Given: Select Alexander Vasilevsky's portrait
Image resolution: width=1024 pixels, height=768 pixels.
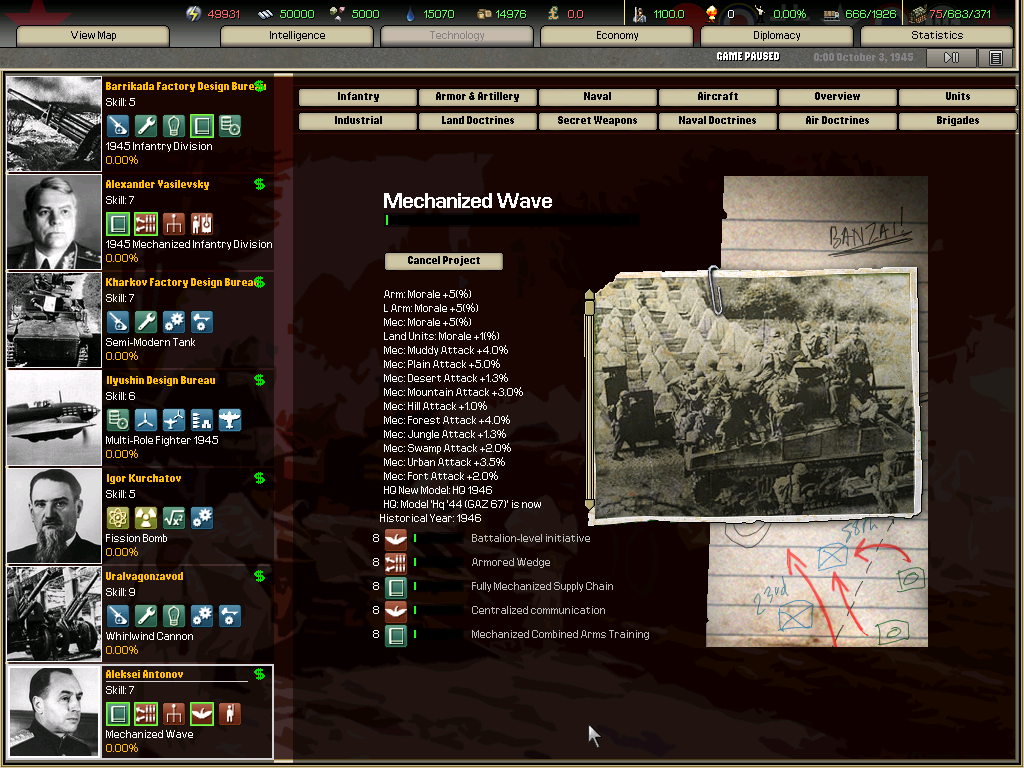Looking at the screenshot, I should (x=54, y=223).
